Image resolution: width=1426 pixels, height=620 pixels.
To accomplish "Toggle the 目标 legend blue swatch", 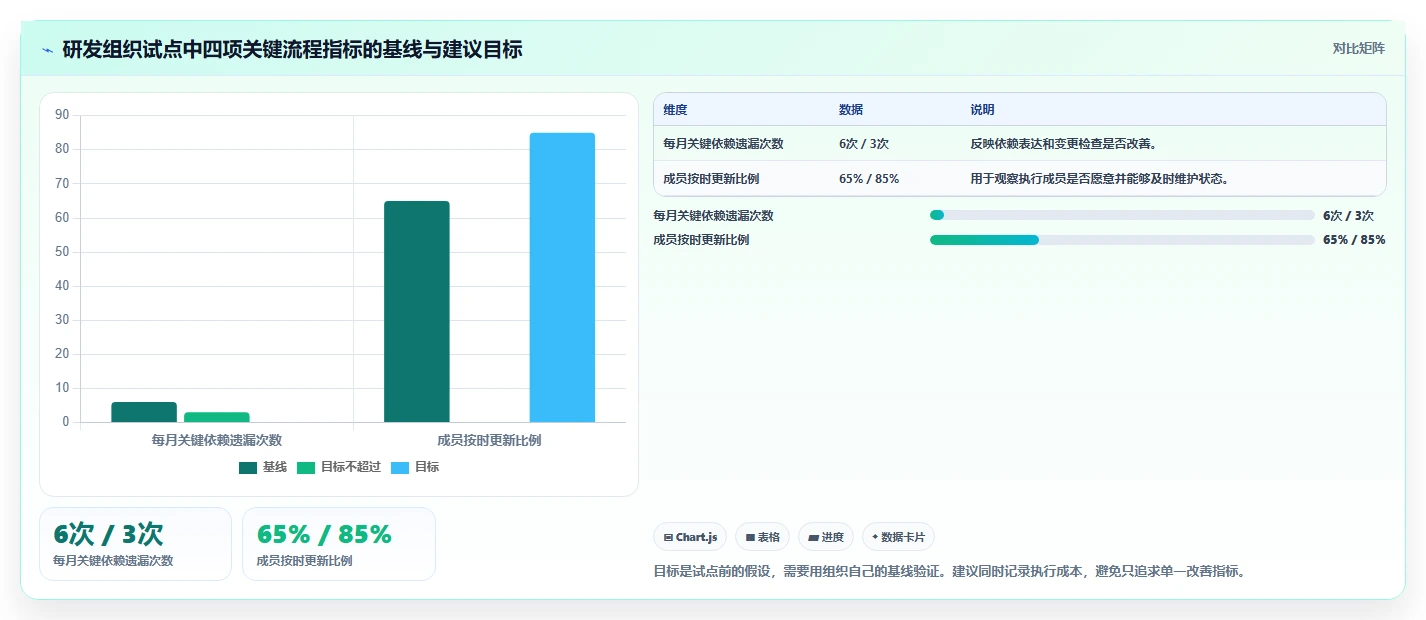I will pyautogui.click(x=400, y=467).
